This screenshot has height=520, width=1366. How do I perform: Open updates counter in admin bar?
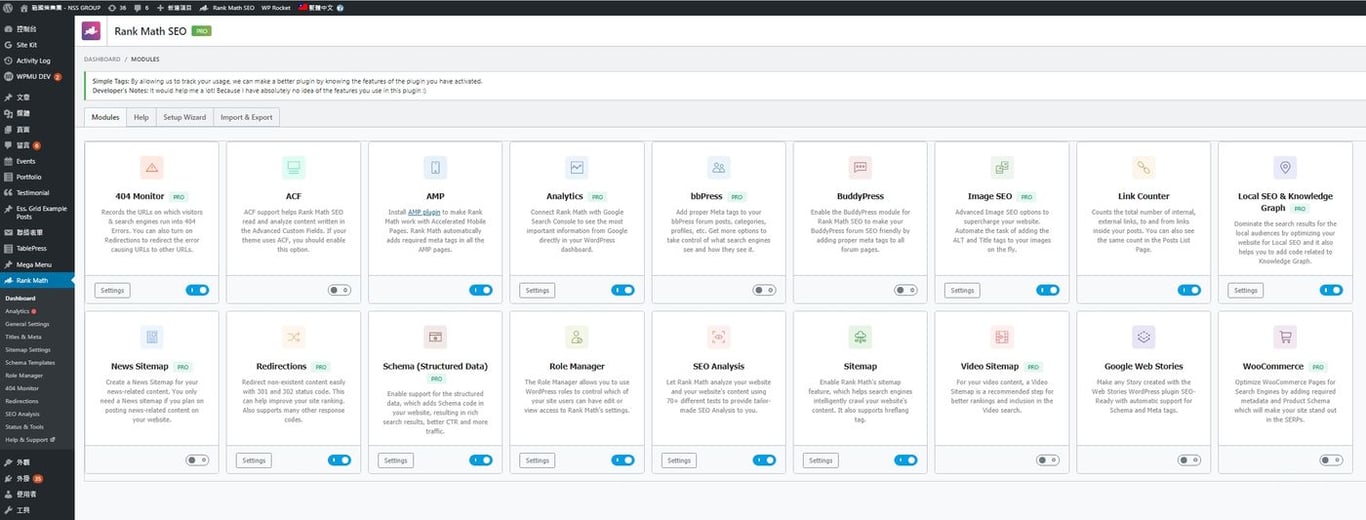(x=116, y=6)
